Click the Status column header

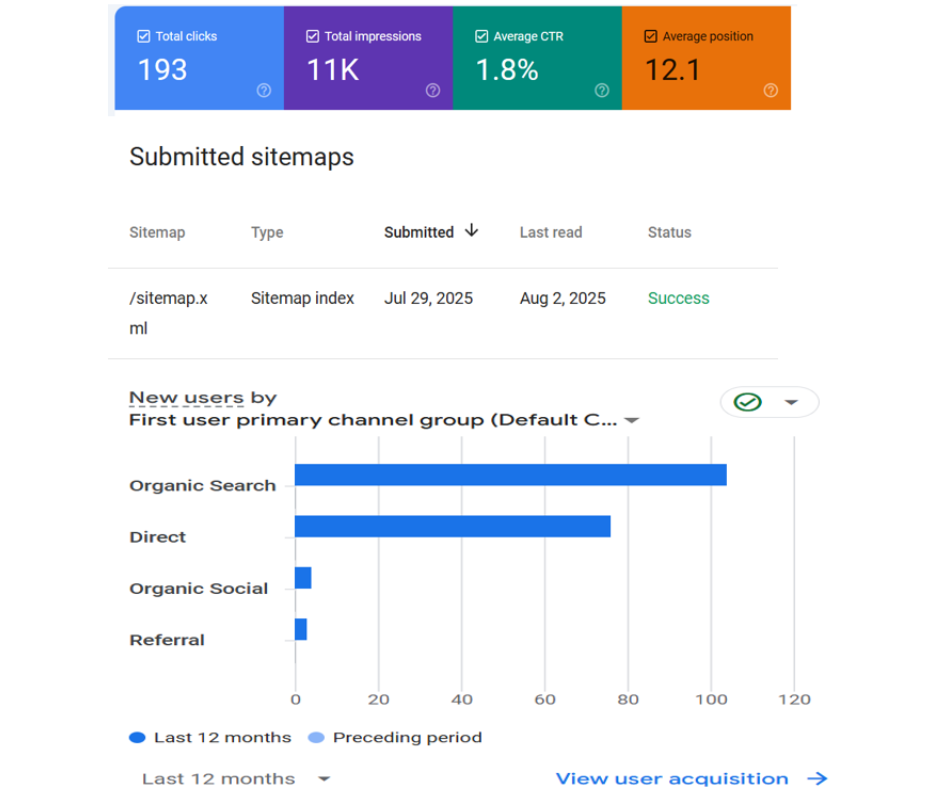[x=669, y=232]
